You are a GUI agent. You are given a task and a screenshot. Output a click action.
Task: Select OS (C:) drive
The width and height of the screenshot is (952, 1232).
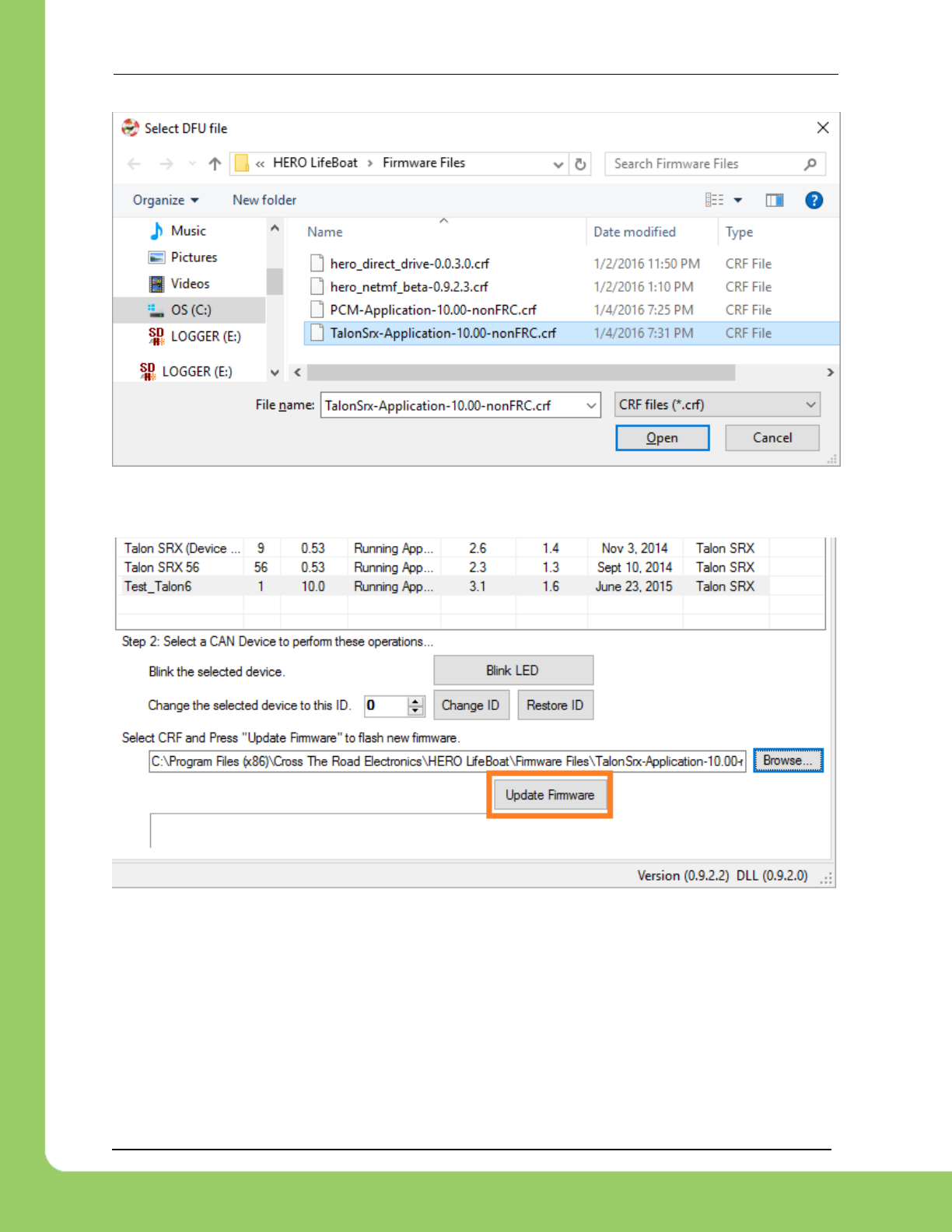pyautogui.click(x=190, y=310)
